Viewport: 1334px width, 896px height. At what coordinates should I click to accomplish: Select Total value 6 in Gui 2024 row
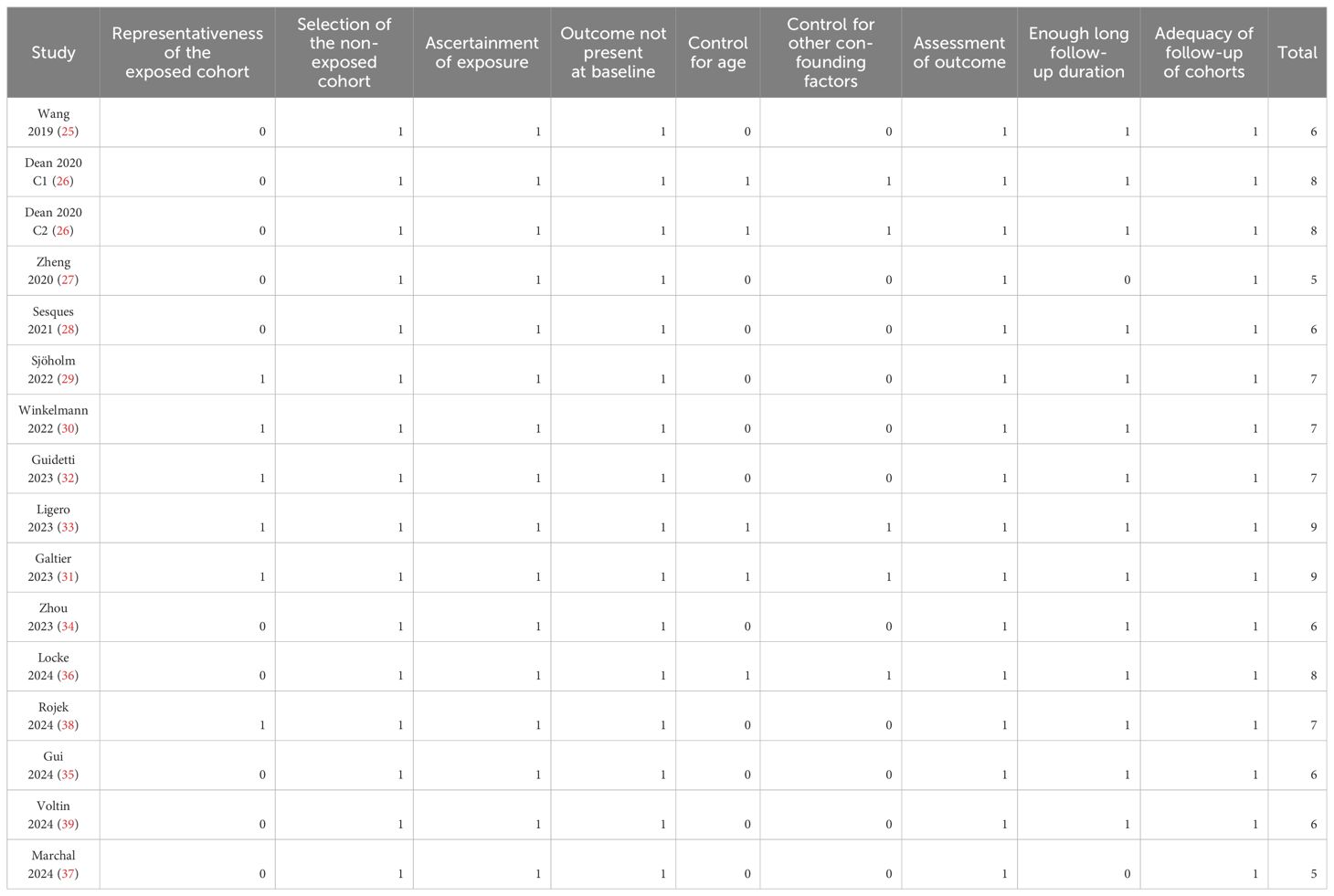tap(1314, 774)
